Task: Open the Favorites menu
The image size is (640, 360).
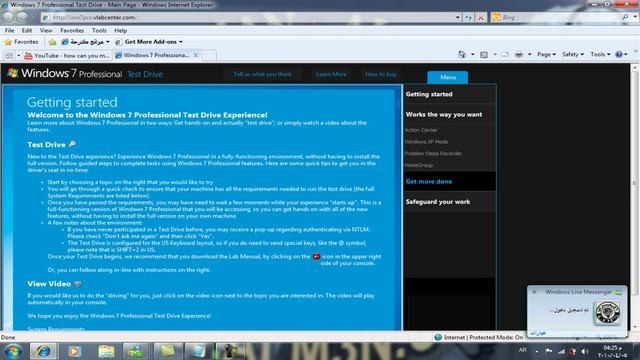Action: click(72, 31)
